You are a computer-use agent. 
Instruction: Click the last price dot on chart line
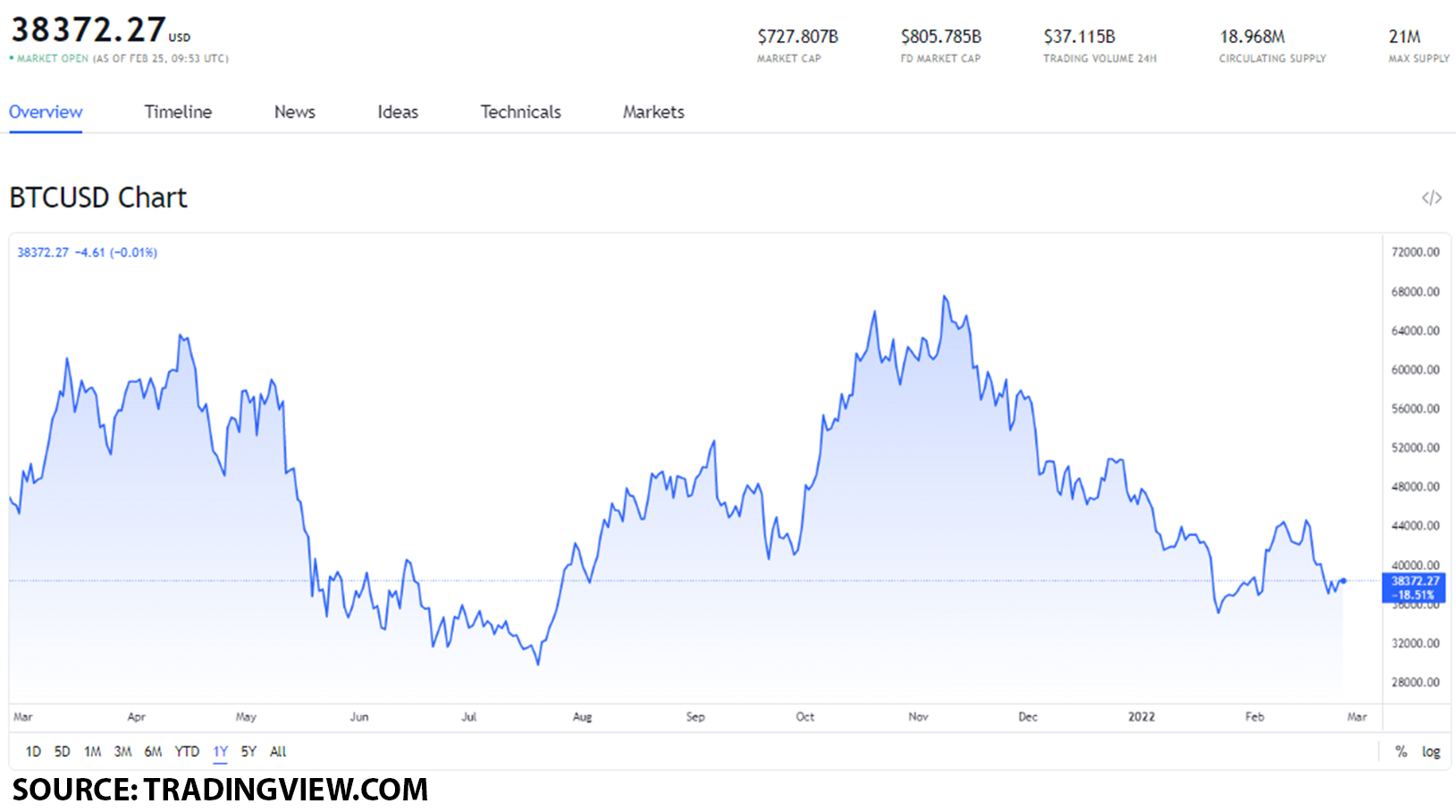pyautogui.click(x=1342, y=581)
